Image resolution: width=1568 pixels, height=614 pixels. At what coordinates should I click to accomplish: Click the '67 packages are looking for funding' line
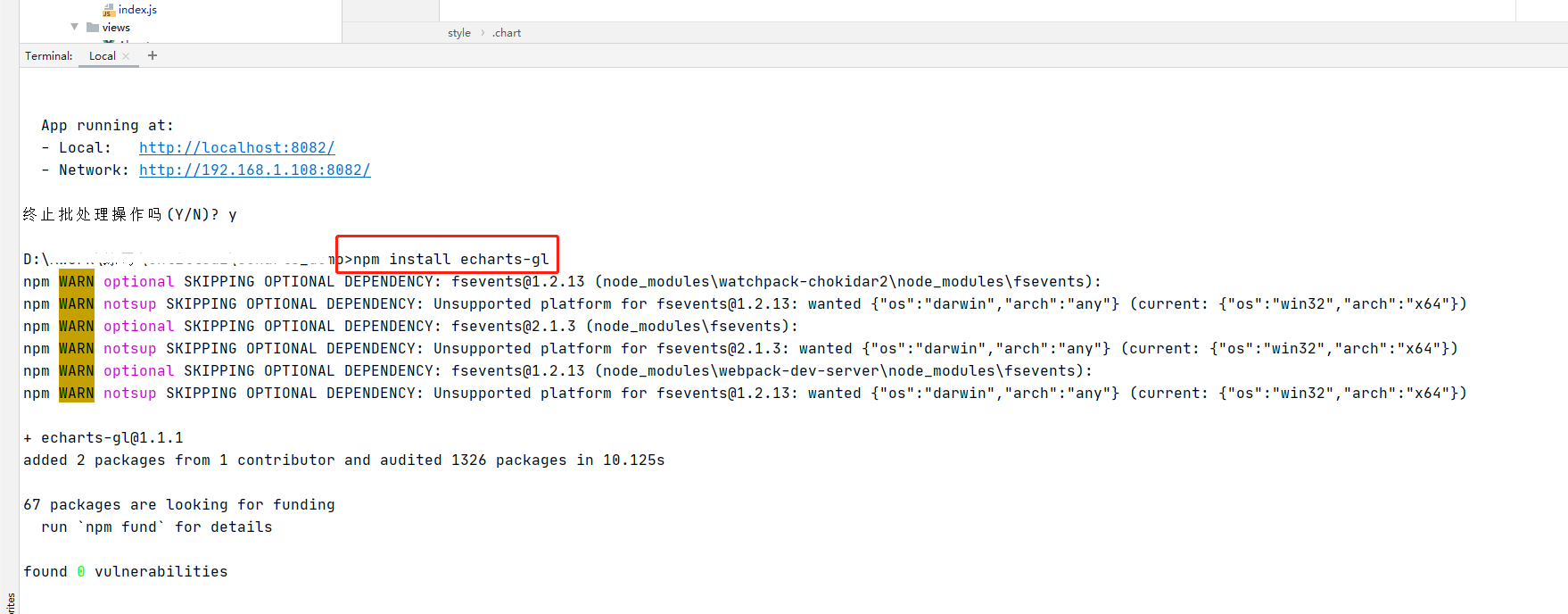[x=179, y=505]
